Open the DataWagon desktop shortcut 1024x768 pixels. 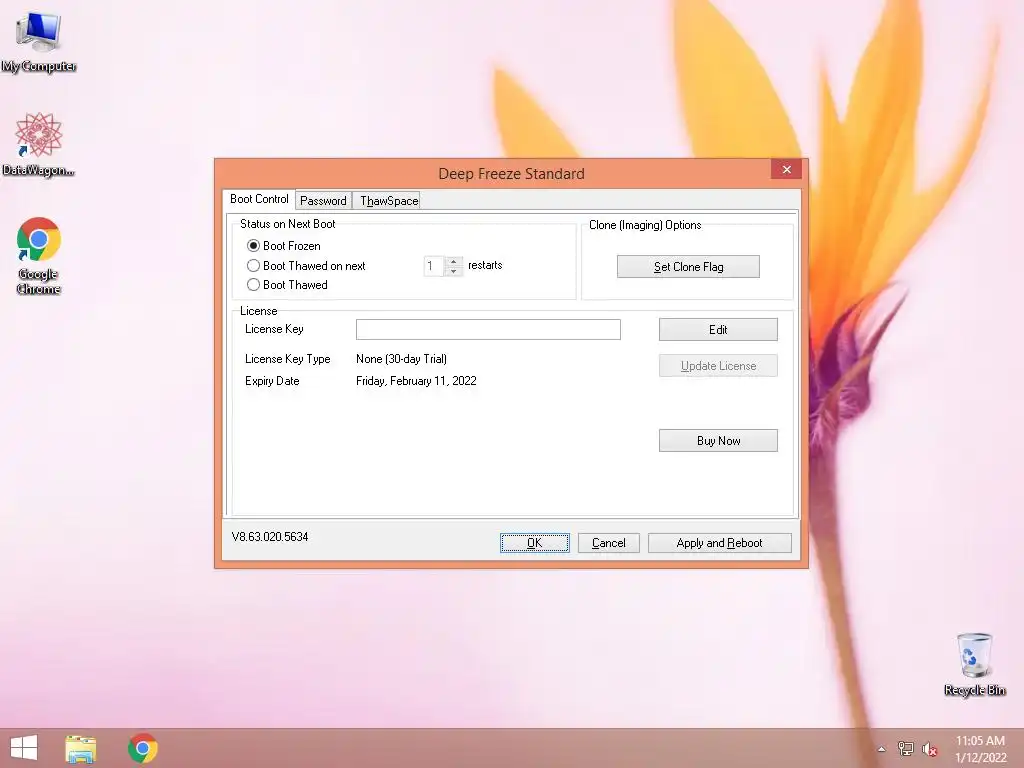tap(39, 144)
